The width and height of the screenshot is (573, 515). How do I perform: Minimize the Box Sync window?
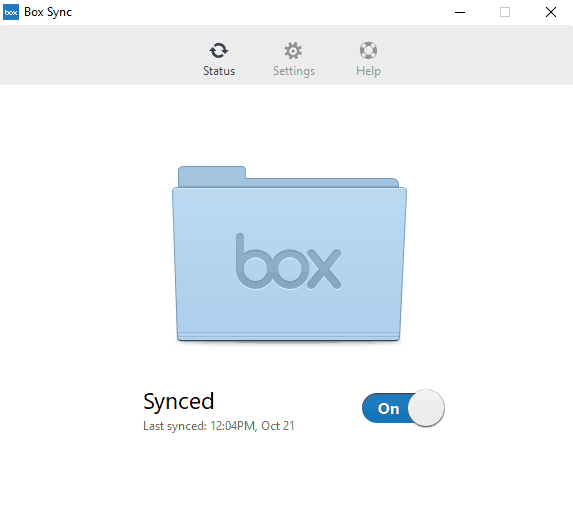click(x=460, y=12)
